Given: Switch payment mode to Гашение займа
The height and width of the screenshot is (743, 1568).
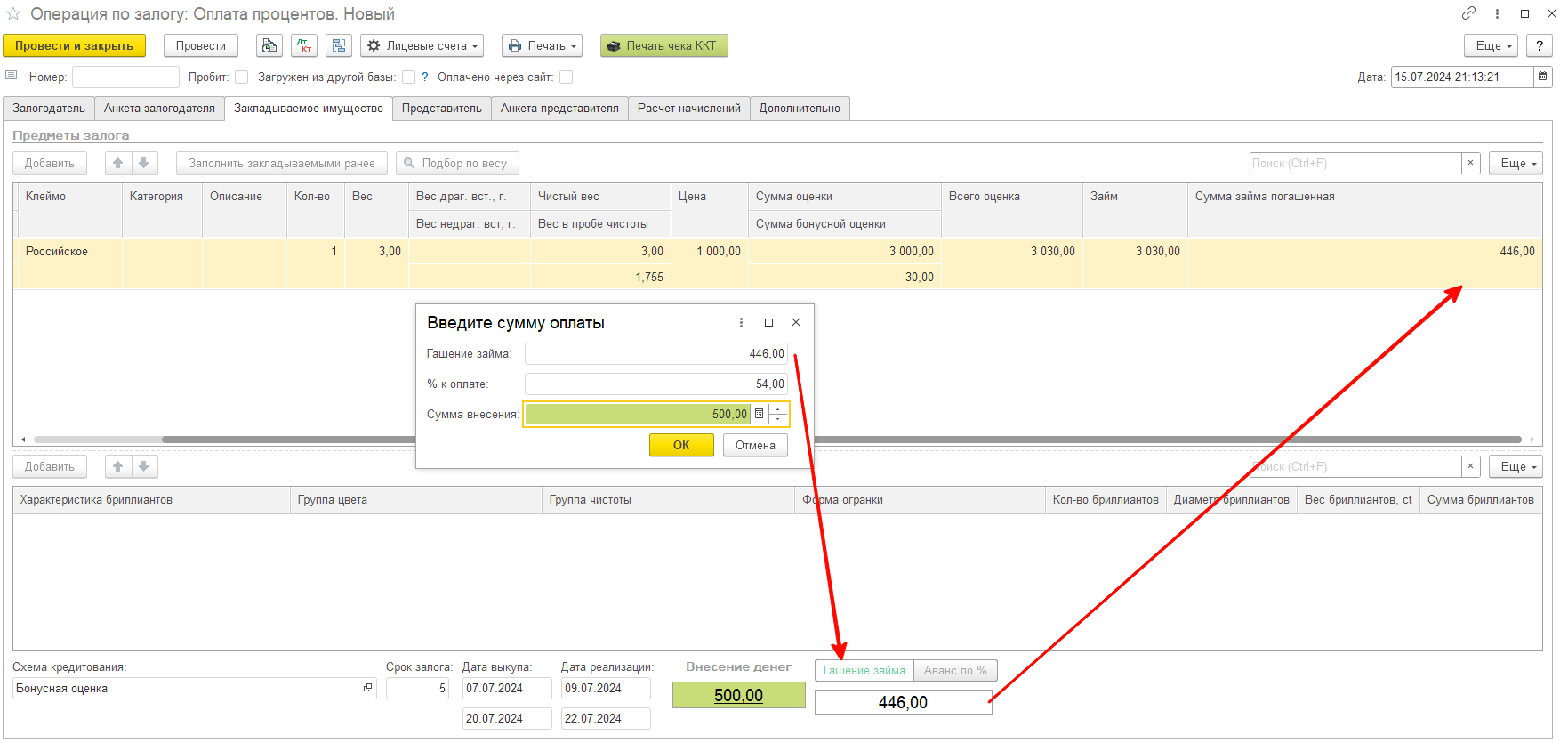Looking at the screenshot, I should pos(864,670).
